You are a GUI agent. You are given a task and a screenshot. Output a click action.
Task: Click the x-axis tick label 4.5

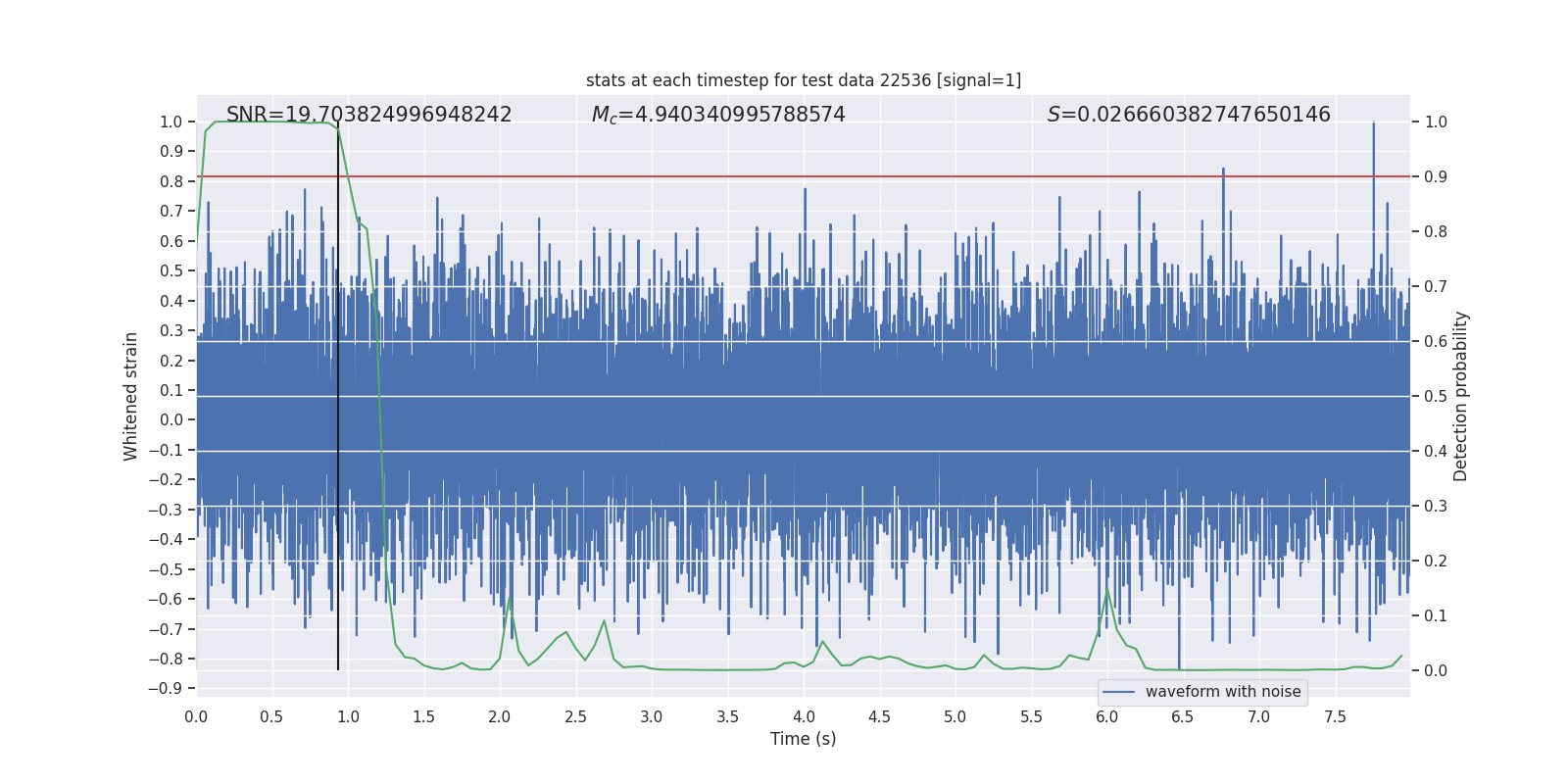879,716
